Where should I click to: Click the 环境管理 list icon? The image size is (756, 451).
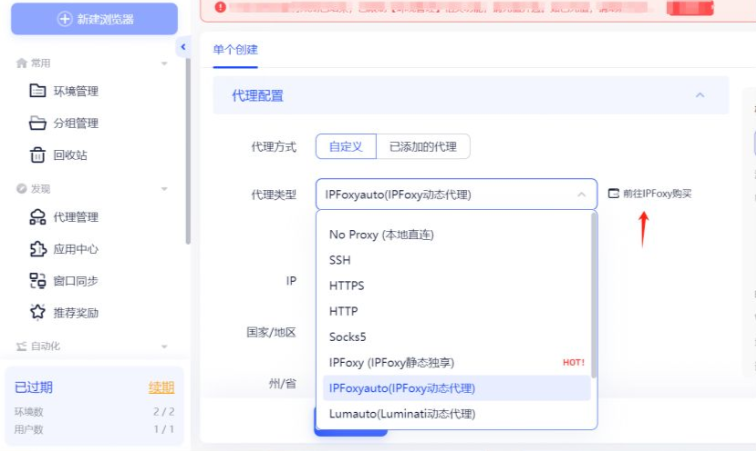pyautogui.click(x=38, y=91)
